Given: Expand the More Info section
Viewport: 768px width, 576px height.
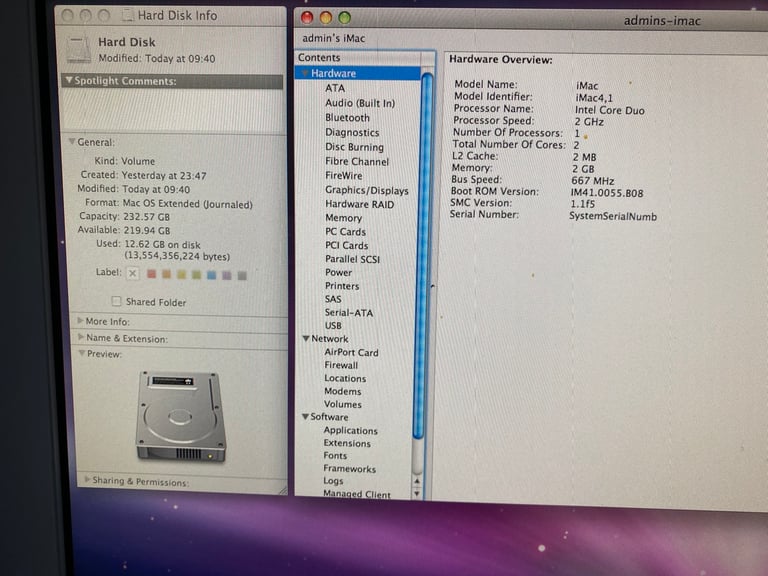Looking at the screenshot, I should pos(80,320).
